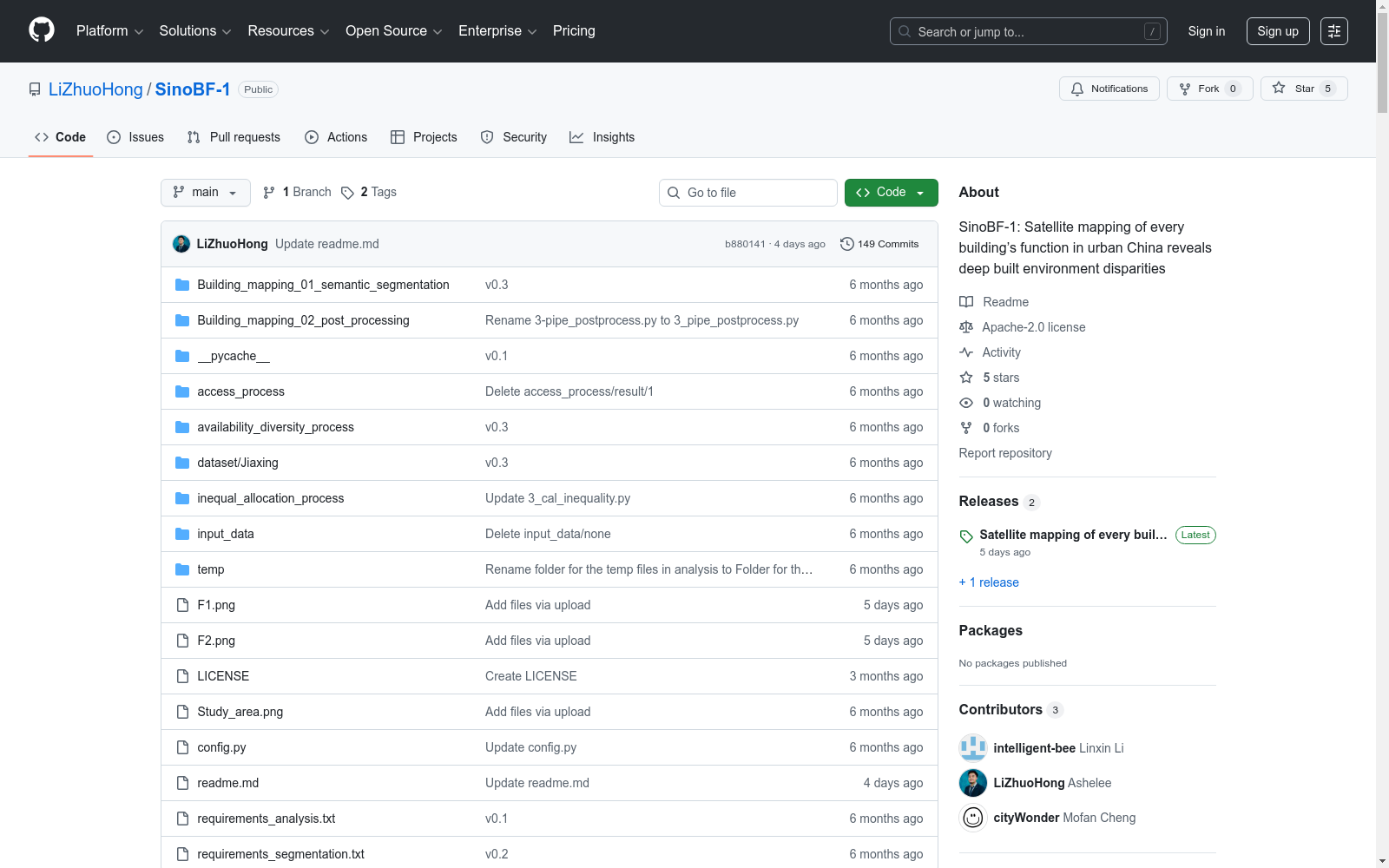Open the availability_diversity_process folder

[276, 427]
